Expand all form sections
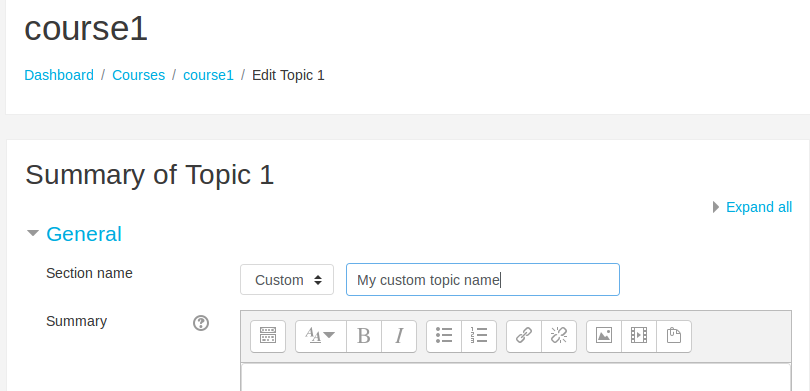The width and height of the screenshot is (810, 391). pyautogui.click(x=758, y=207)
